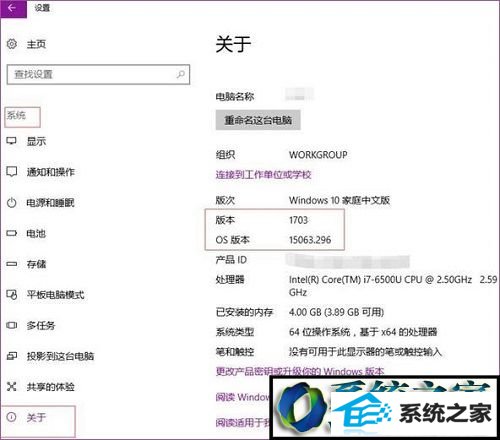Viewport: 500px width, 440px height.
Task: Select the WORKGROUP organization value
Action: tap(318, 155)
